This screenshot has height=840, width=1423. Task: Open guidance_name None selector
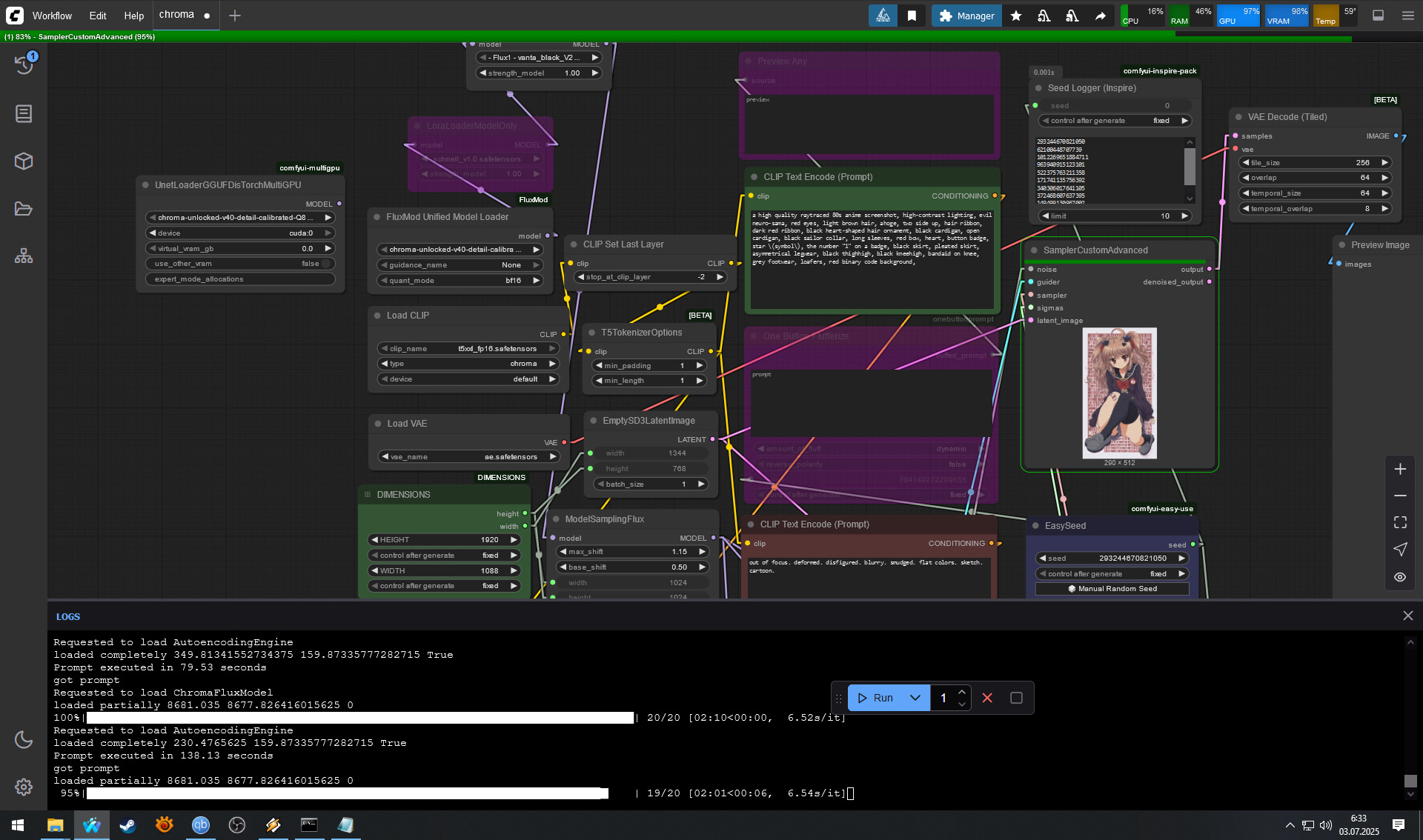(x=460, y=265)
